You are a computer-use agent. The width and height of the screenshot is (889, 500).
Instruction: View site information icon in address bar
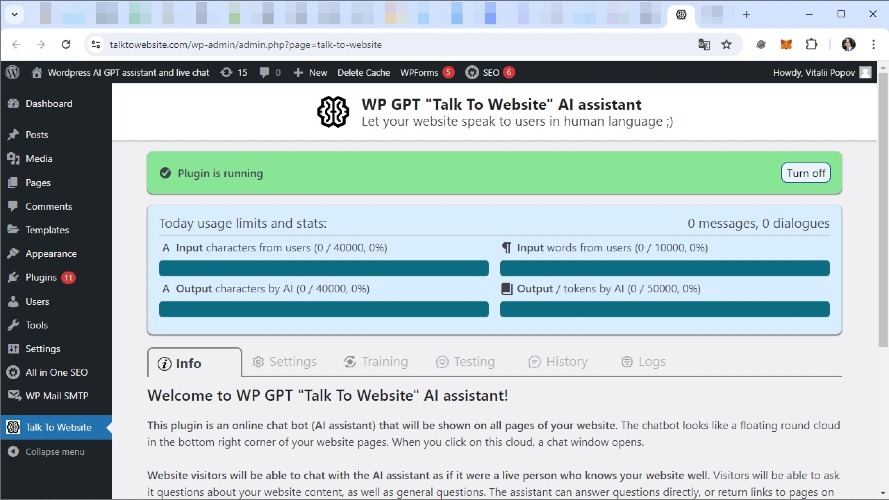(96, 44)
